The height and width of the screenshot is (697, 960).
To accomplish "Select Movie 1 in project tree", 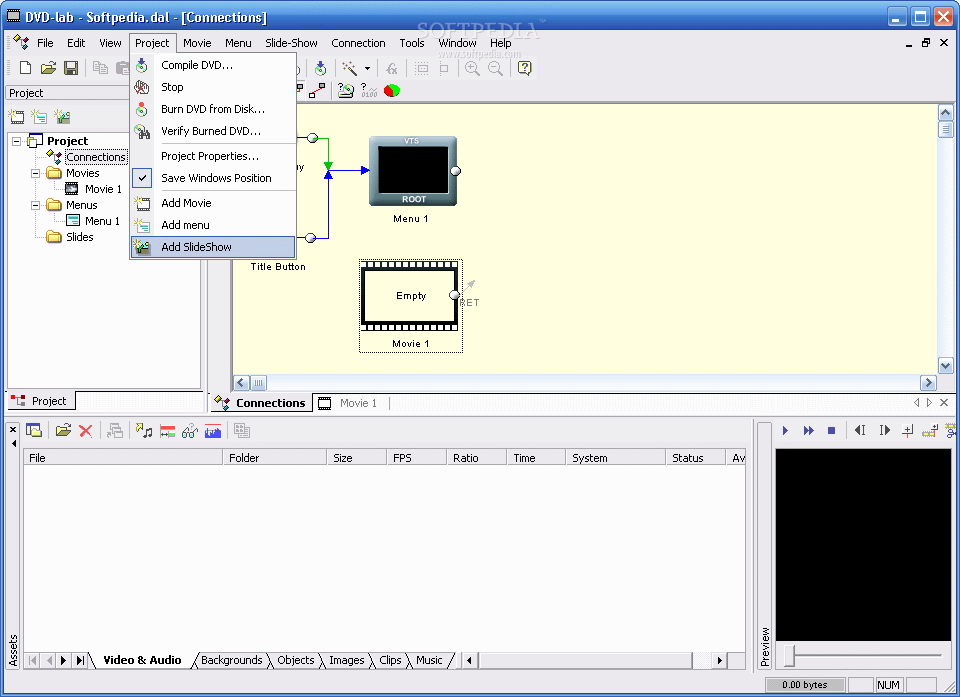I will [103, 189].
